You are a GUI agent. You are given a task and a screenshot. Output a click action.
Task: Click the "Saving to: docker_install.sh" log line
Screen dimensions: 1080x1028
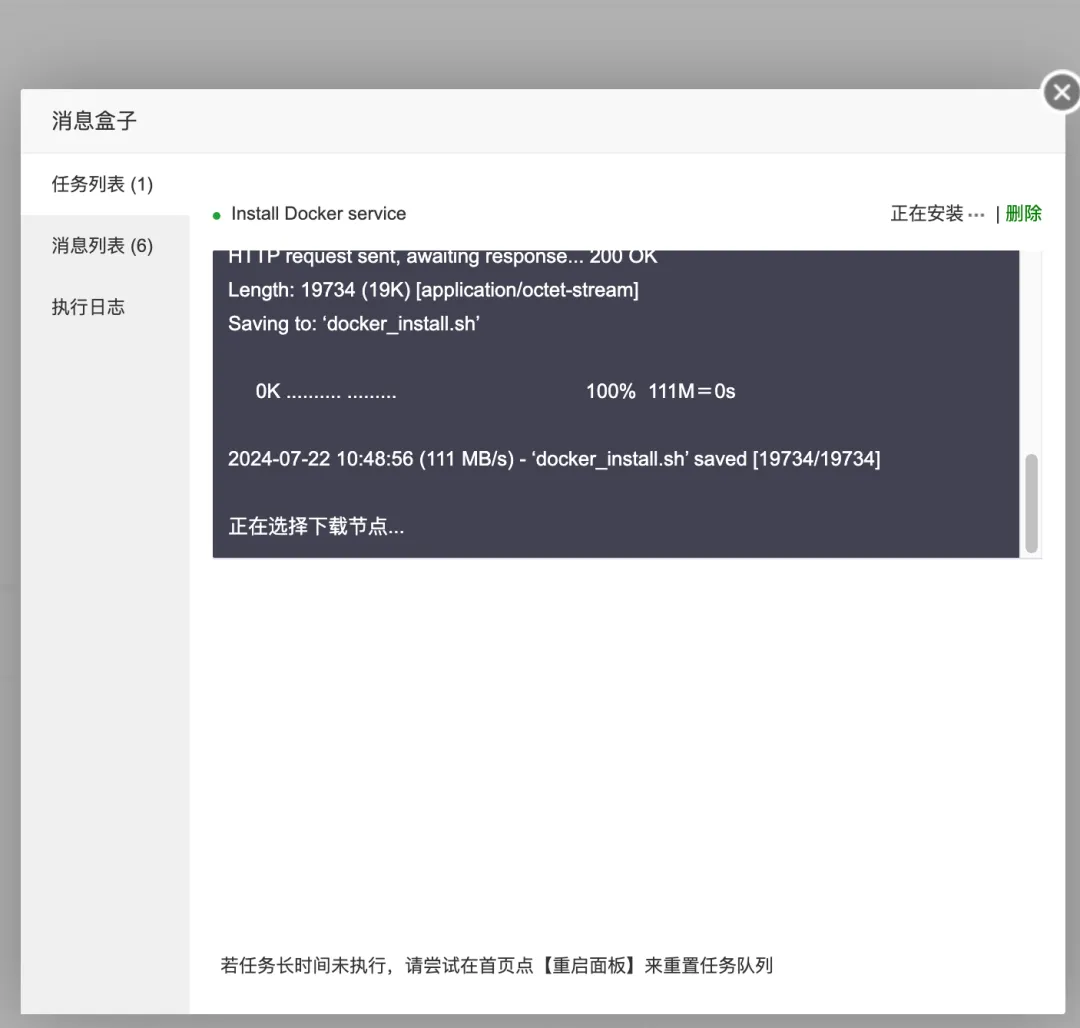tap(353, 324)
